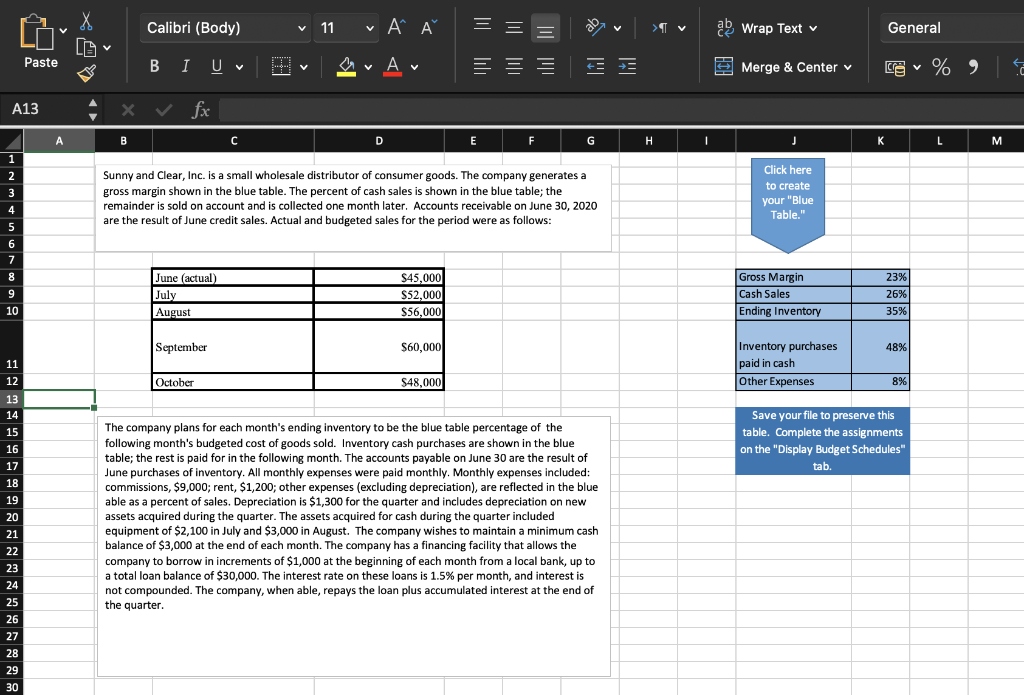Viewport: 1024px width, 695px height.
Task: Click the A13 Name Box field
Action: click(x=46, y=109)
